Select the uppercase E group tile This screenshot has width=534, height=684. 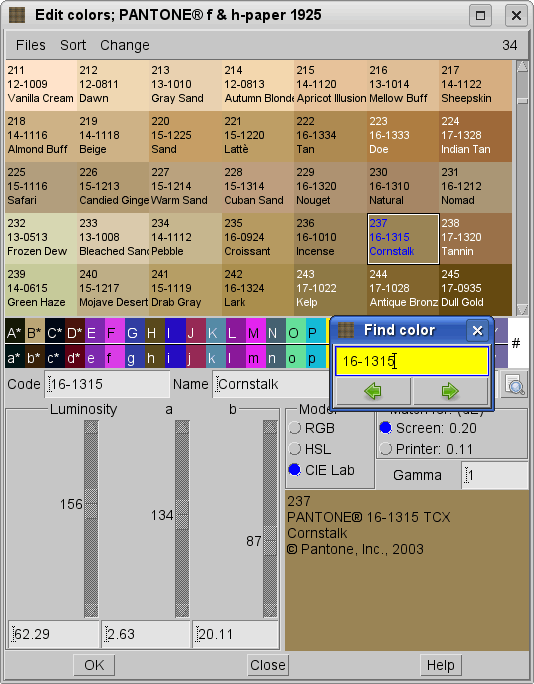pyautogui.click(x=94, y=333)
